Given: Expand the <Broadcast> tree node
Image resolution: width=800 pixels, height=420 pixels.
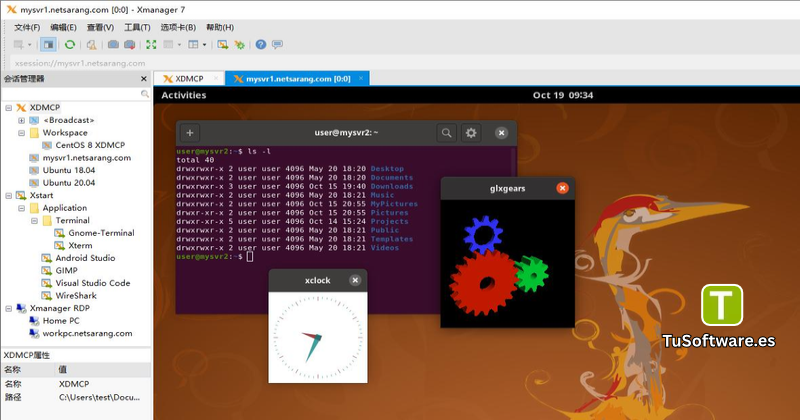Looking at the screenshot, I should tap(21, 120).
